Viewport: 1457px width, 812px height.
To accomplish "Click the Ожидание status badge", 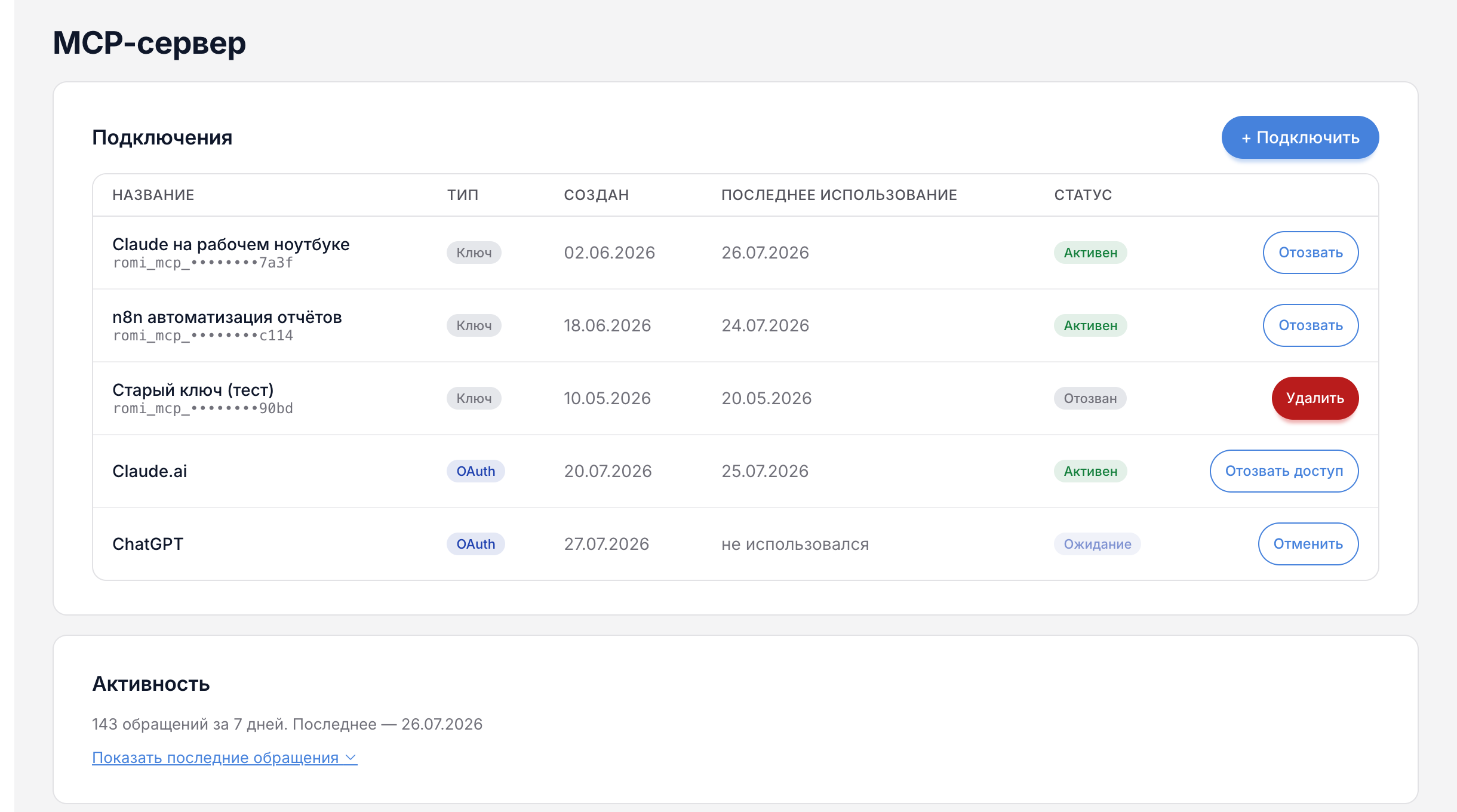I will (x=1098, y=544).
